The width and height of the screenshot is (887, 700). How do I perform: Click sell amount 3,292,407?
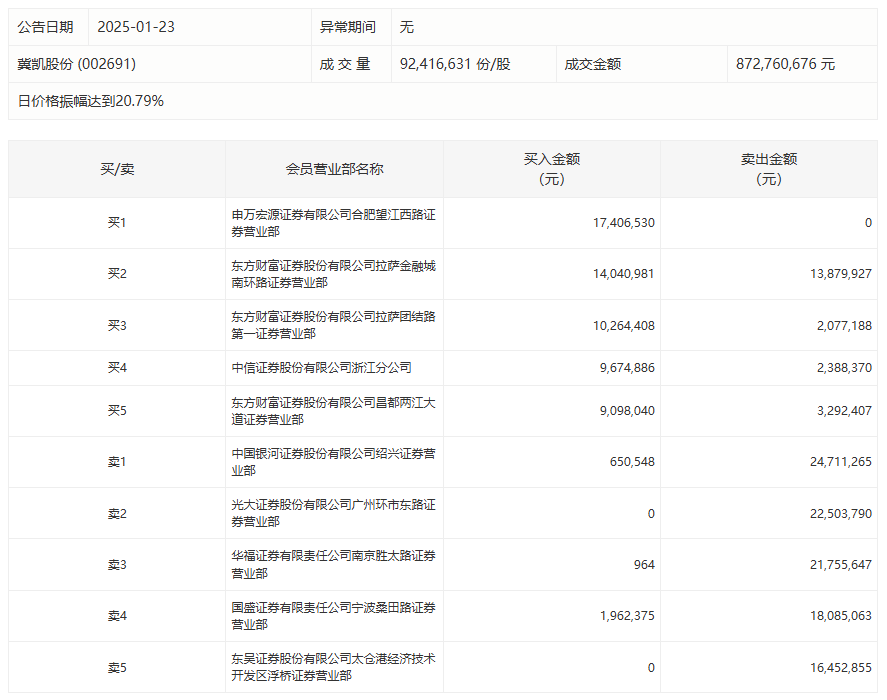pos(844,411)
